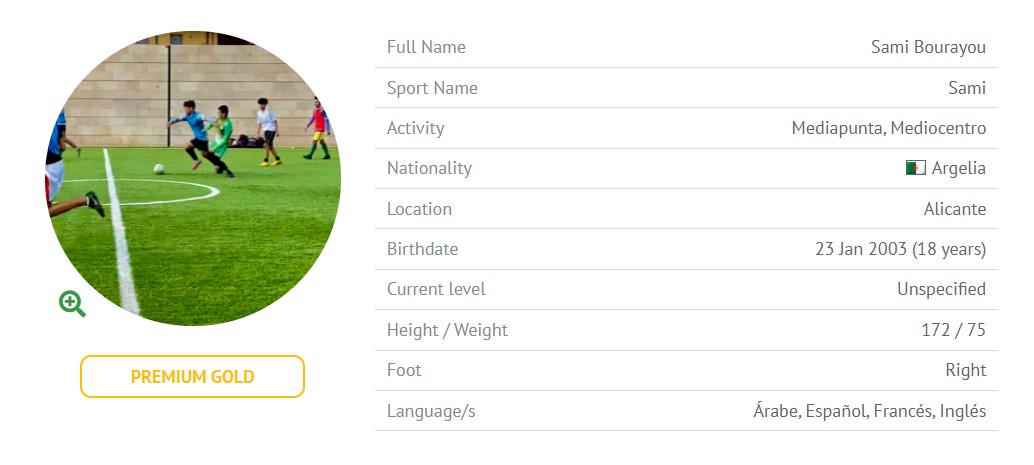Click the Argelia nationality text
Image resolution: width=1034 pixels, height=465 pixels.
coord(958,168)
